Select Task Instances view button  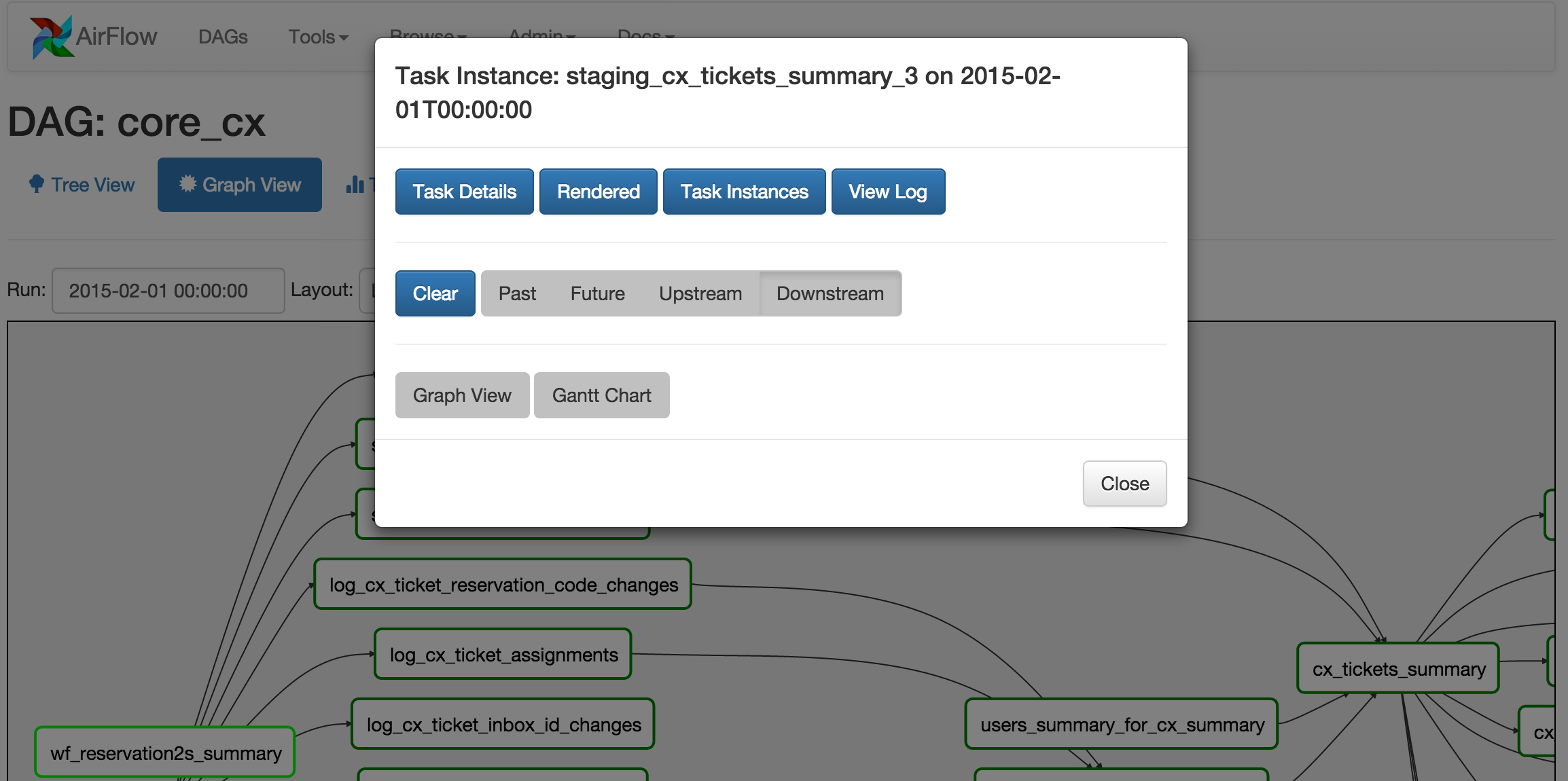pyautogui.click(x=744, y=191)
